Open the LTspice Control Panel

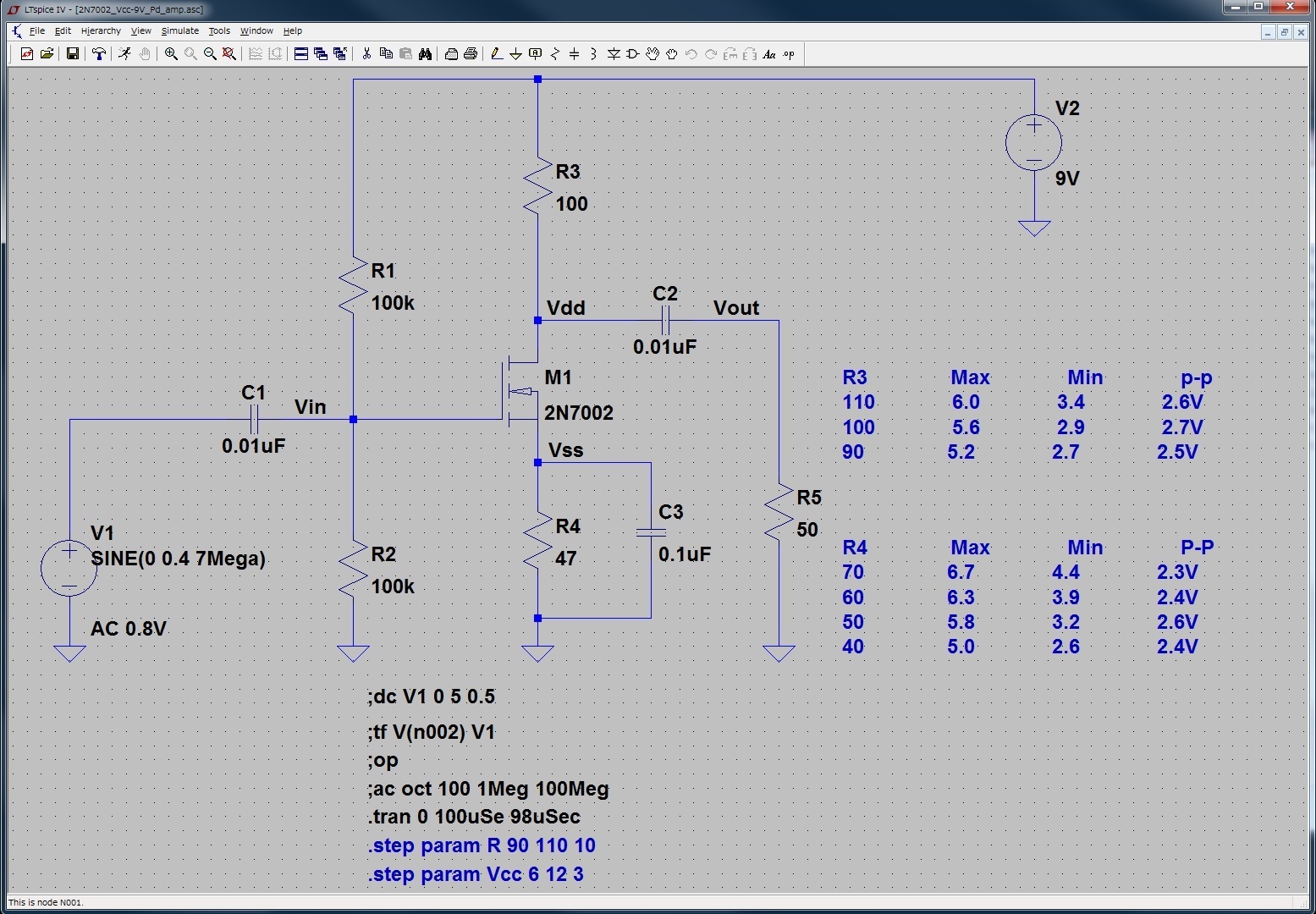[x=99, y=53]
